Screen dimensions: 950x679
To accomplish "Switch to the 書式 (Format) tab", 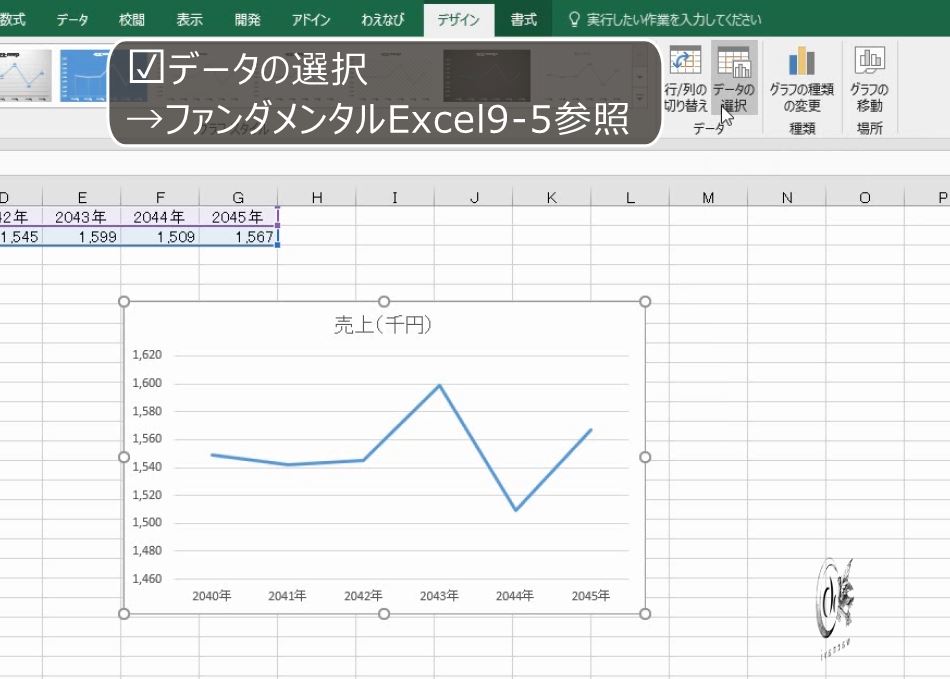I will [x=524, y=17].
